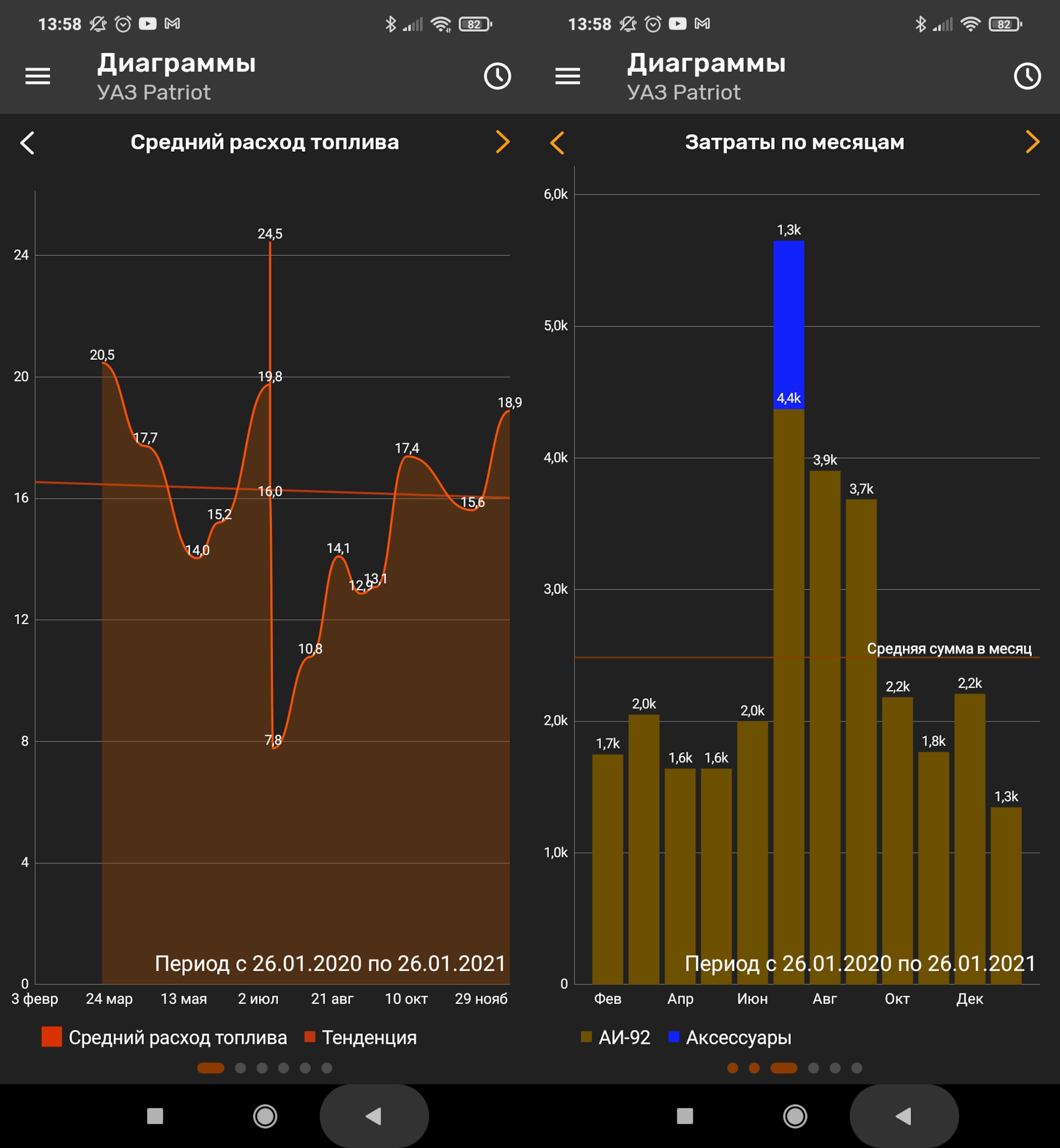Screen dimensions: 1060x1148
Task: Select active first page dot on left screen
Action: (210, 1068)
